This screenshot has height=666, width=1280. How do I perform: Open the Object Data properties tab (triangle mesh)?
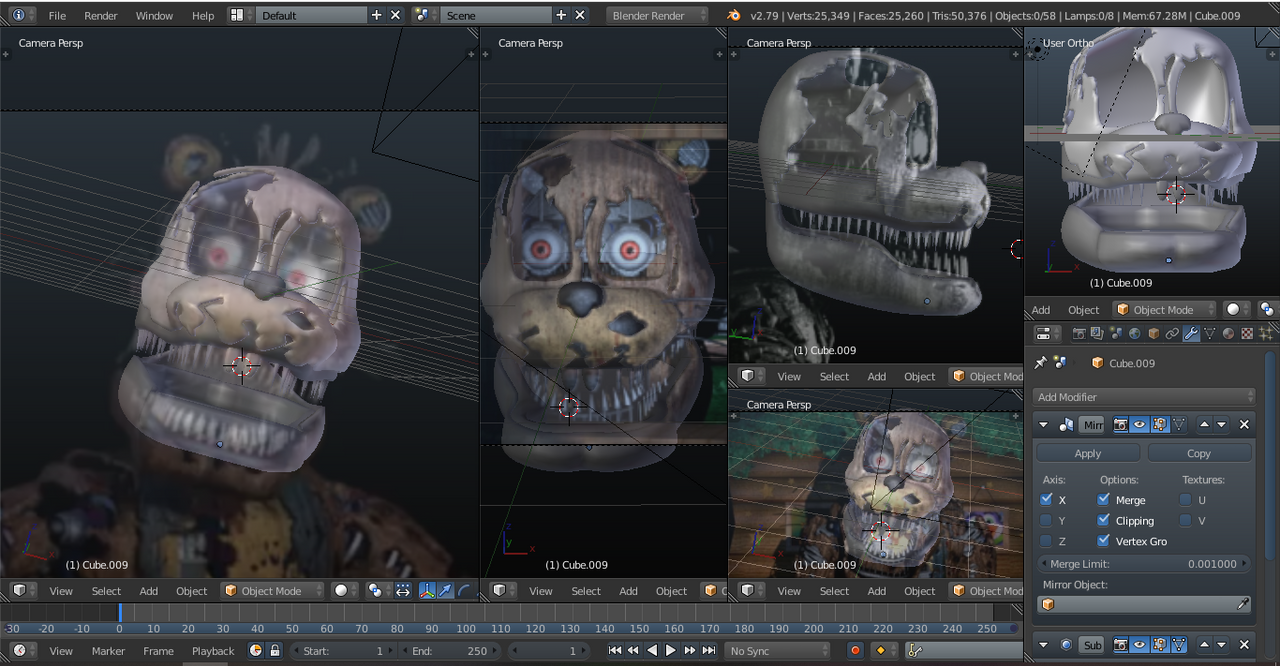(x=1210, y=334)
